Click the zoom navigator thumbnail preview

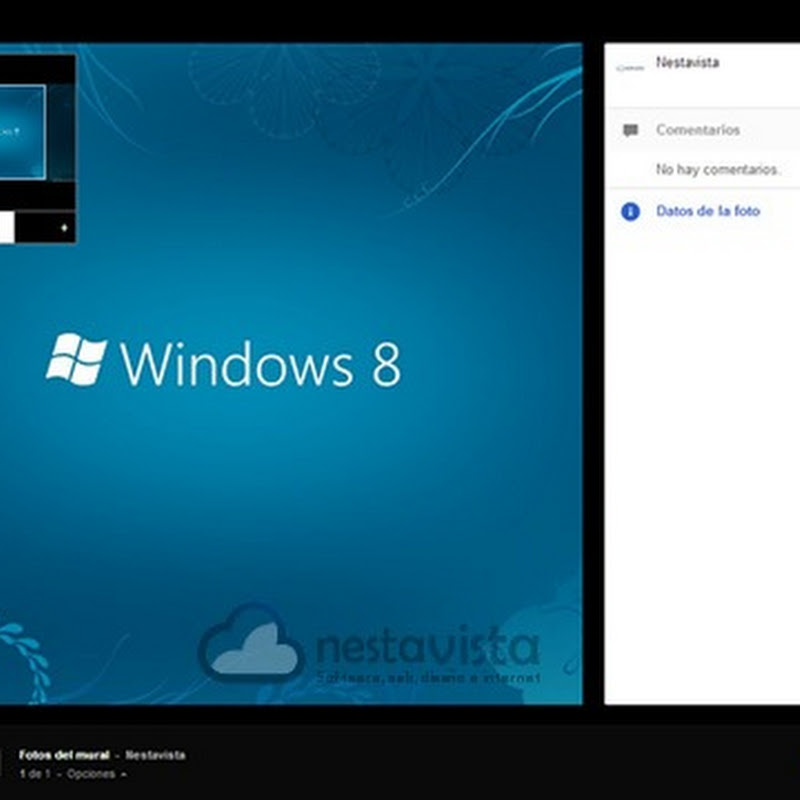(22, 132)
